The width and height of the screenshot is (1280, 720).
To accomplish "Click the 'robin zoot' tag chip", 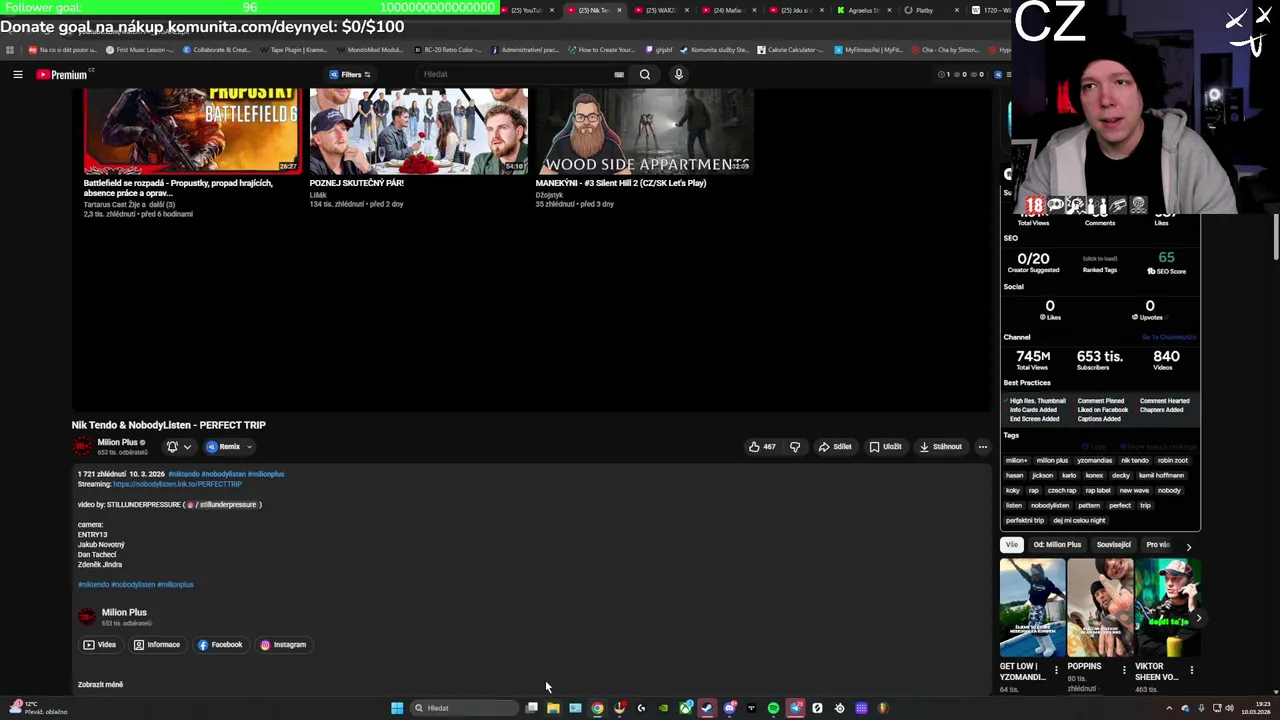I will point(1172,461).
